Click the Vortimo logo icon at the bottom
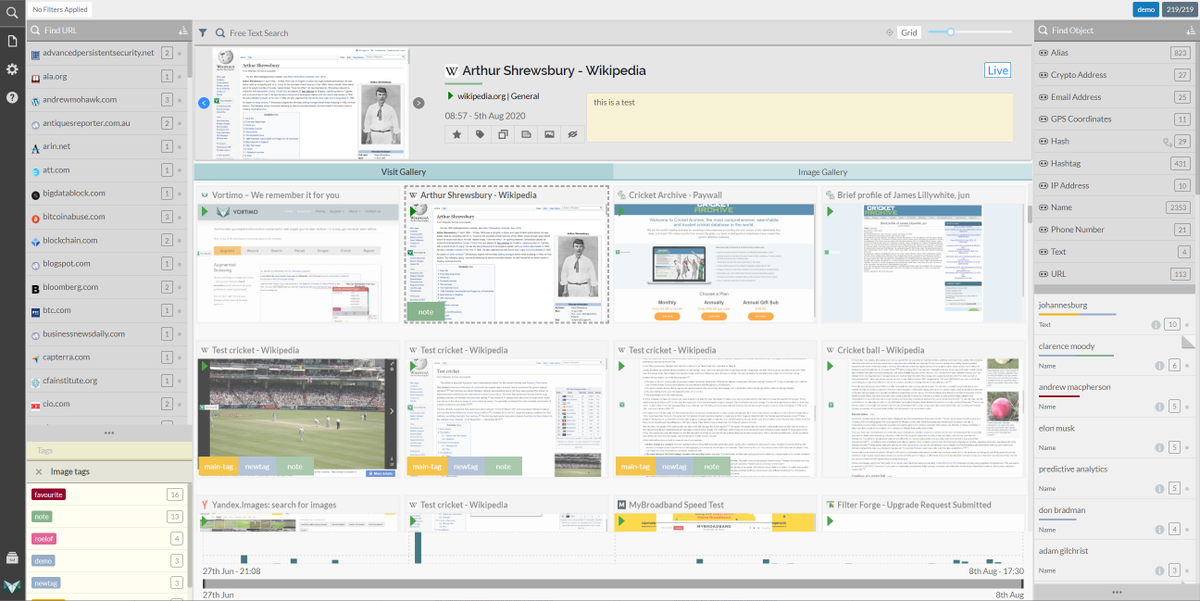Viewport: 1200px width, 601px height. (12, 586)
